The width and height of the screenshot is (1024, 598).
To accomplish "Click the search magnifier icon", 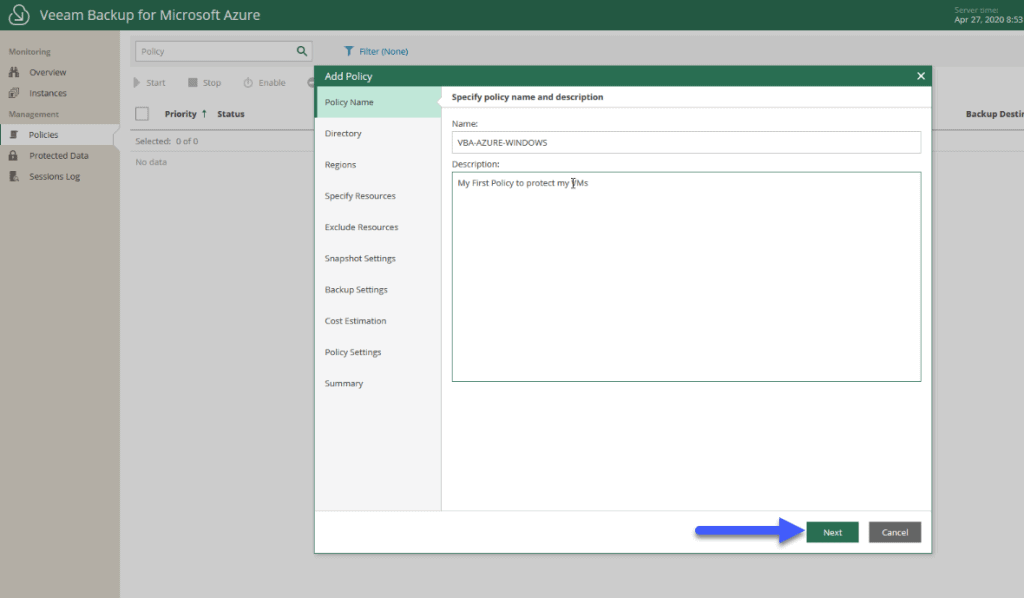I will [302, 51].
